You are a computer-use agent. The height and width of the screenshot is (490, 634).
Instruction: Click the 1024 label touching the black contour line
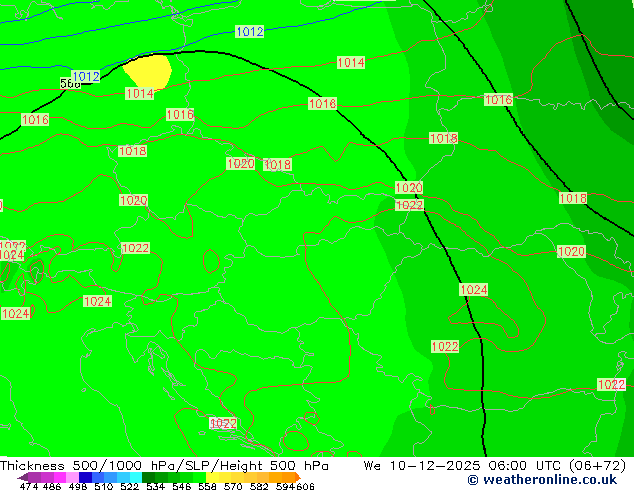click(x=473, y=289)
